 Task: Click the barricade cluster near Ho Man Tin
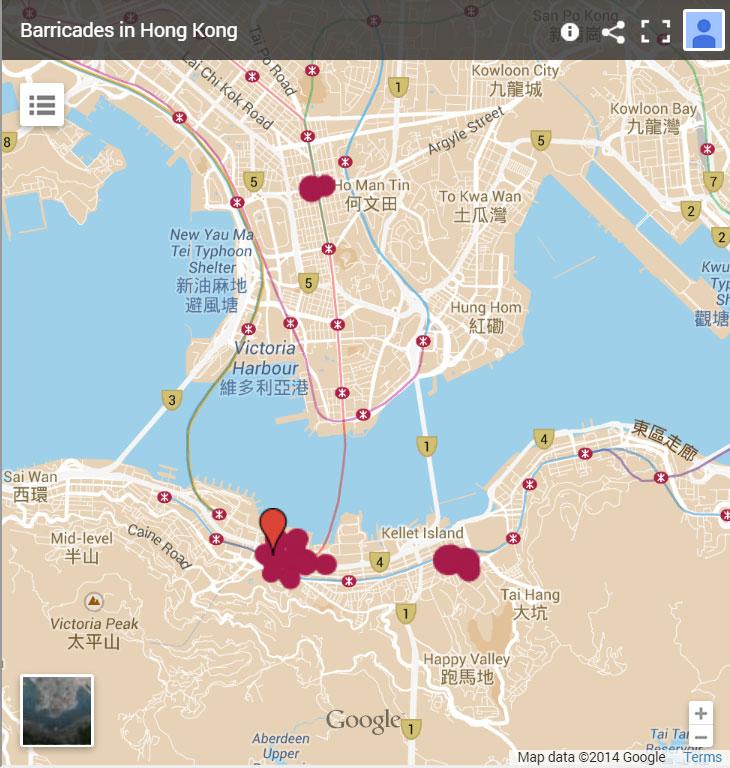pos(316,188)
